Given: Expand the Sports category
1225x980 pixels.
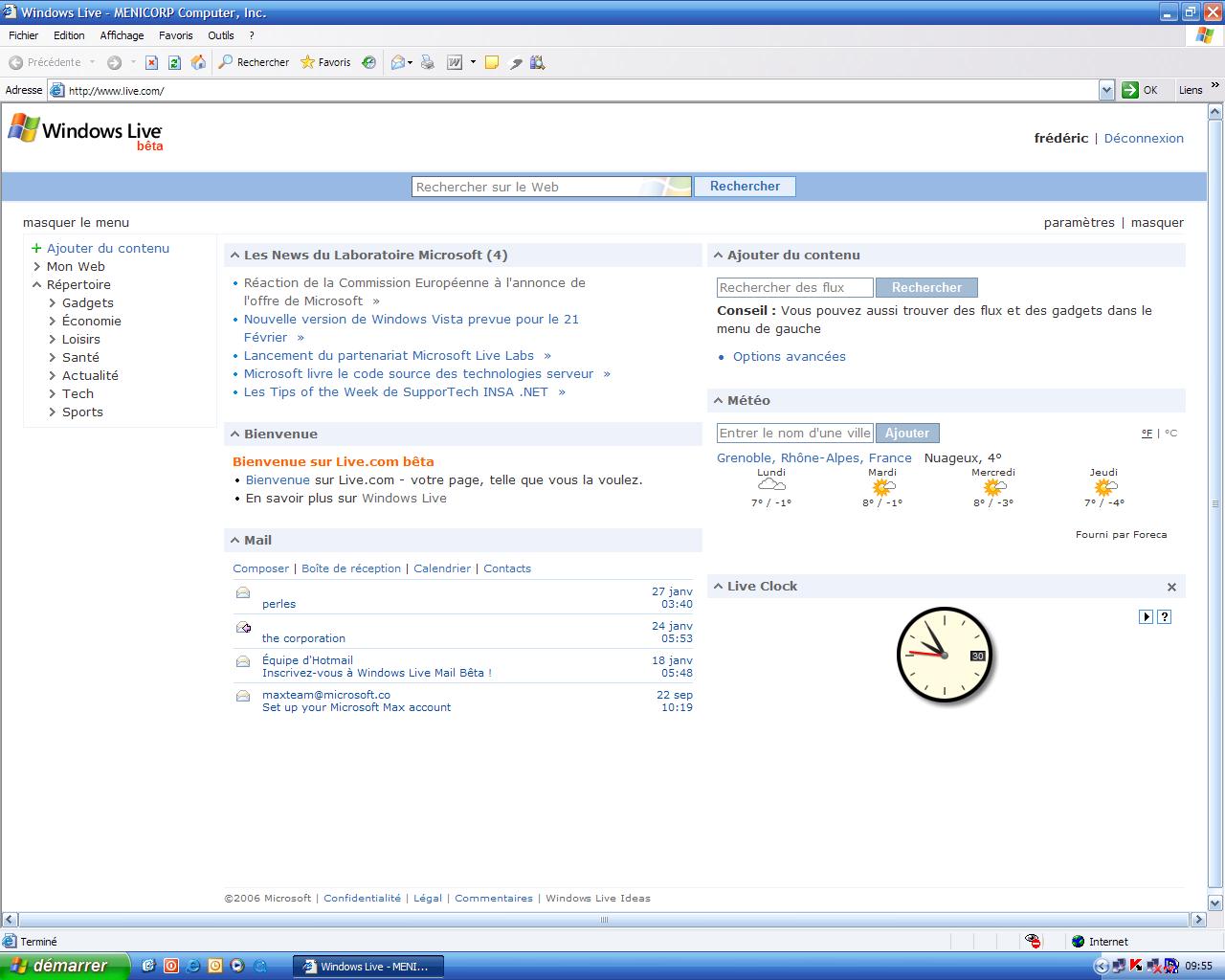Looking at the screenshot, I should pos(53,412).
